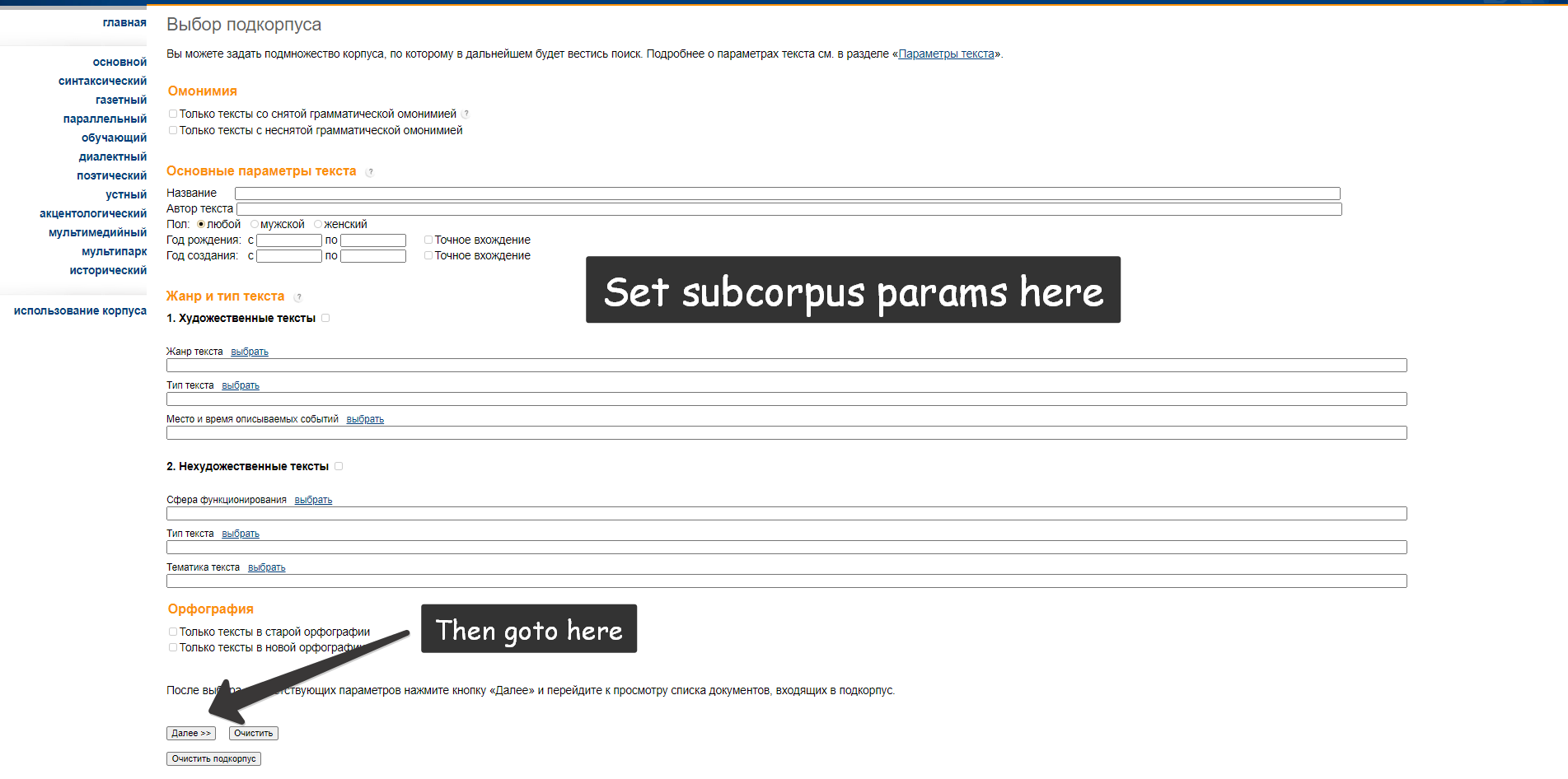Click the Далее >> button

191,734
